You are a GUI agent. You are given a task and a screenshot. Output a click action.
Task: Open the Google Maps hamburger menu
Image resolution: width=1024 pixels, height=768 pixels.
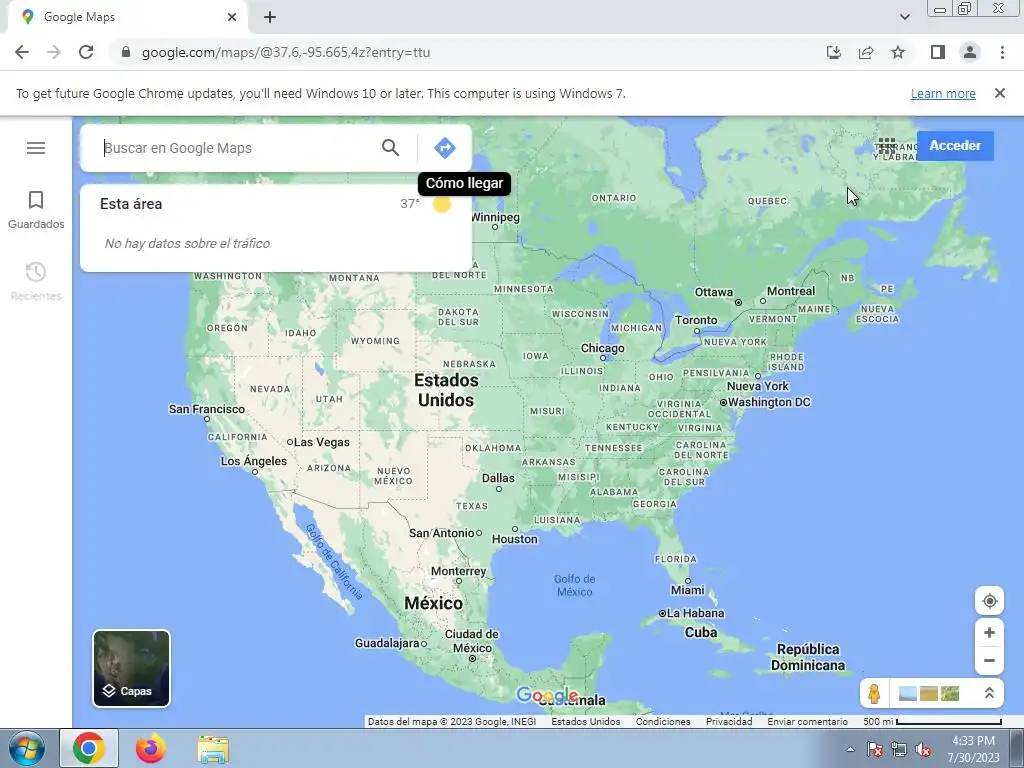(36, 148)
